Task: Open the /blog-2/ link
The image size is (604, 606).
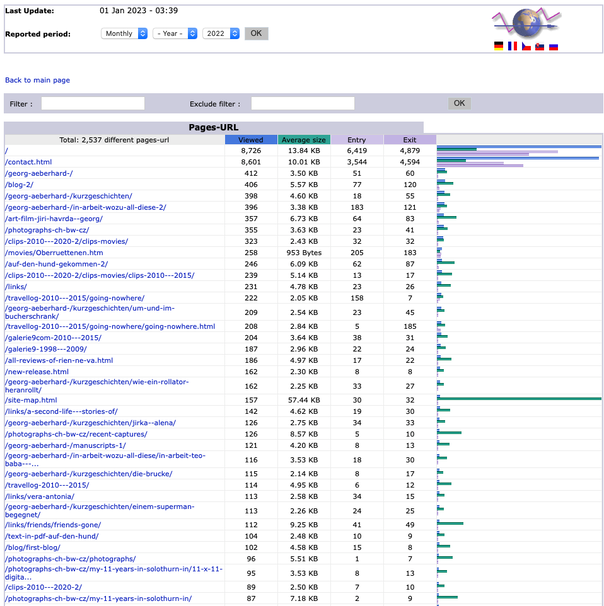Action: 19,185
